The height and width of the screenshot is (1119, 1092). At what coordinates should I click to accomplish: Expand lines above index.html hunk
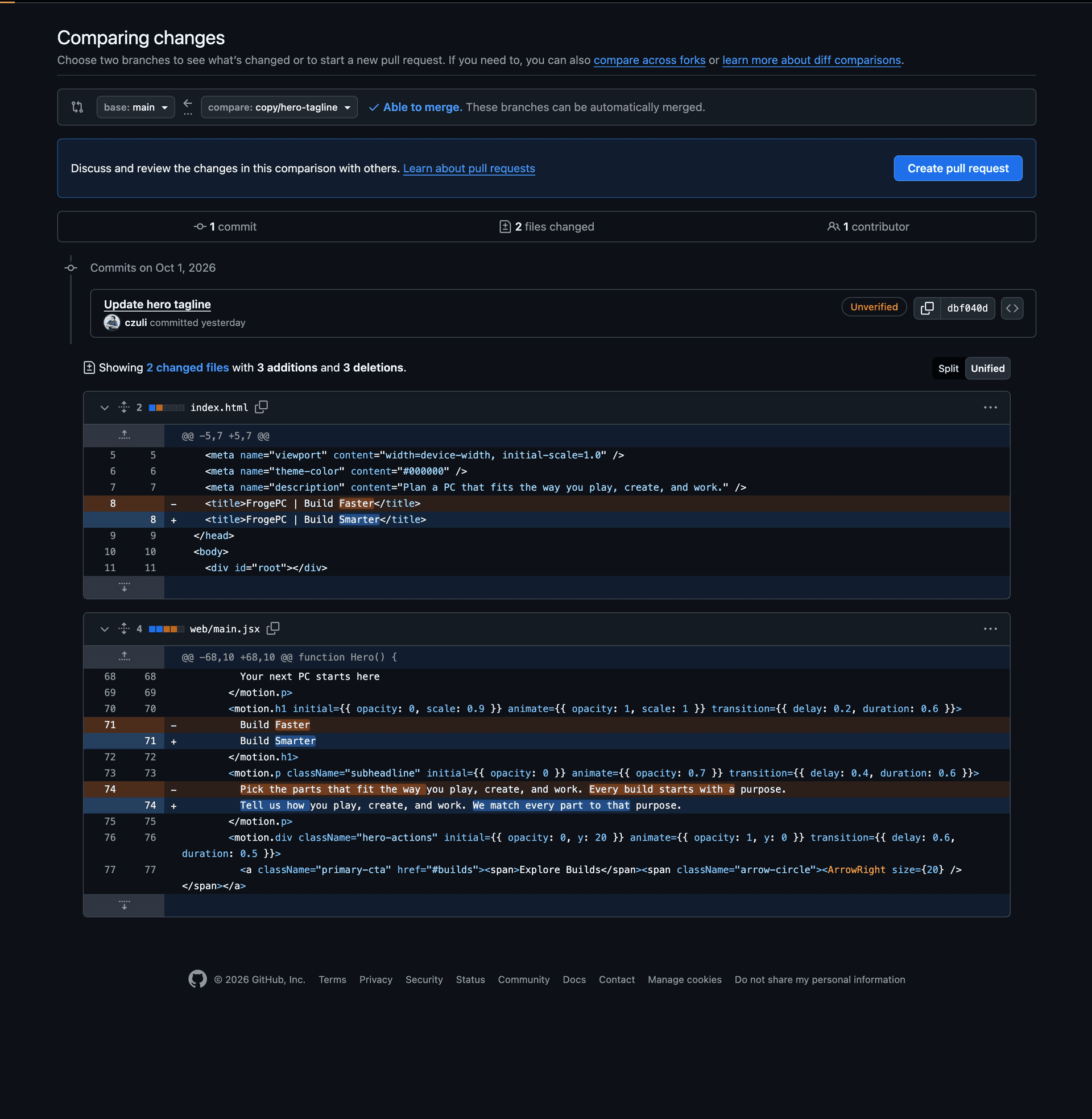coord(124,435)
